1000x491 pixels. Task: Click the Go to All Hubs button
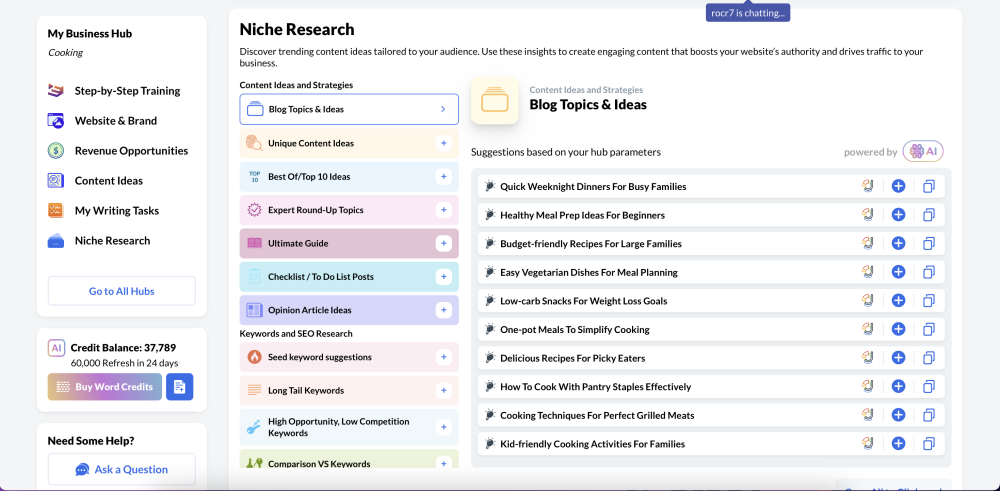122,291
